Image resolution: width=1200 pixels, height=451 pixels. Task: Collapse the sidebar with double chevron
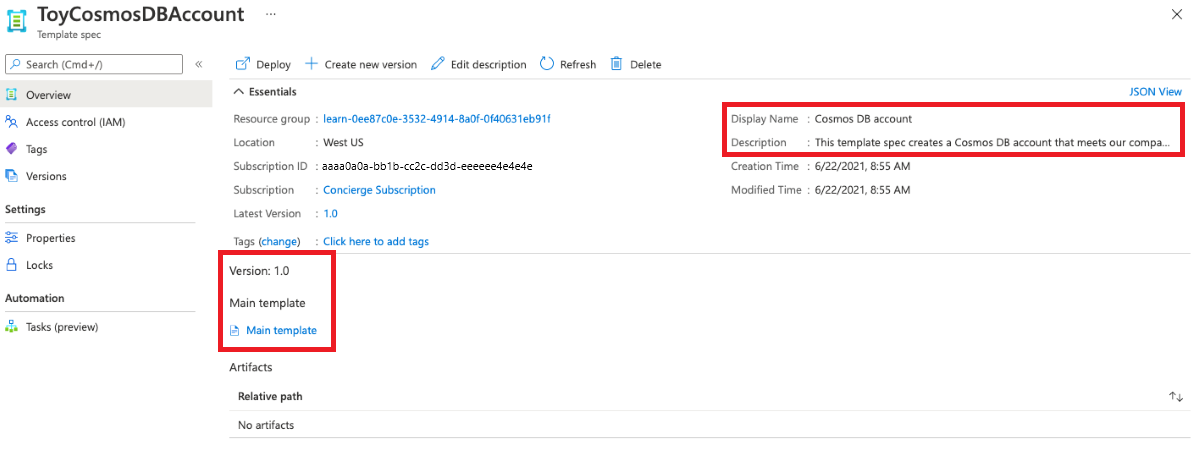click(x=198, y=64)
